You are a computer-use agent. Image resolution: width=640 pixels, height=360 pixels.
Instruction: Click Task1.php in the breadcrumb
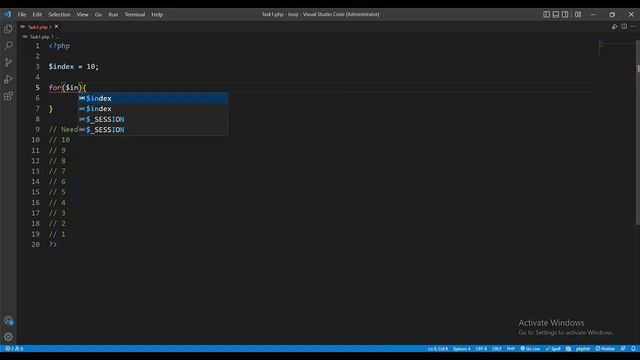[39, 37]
